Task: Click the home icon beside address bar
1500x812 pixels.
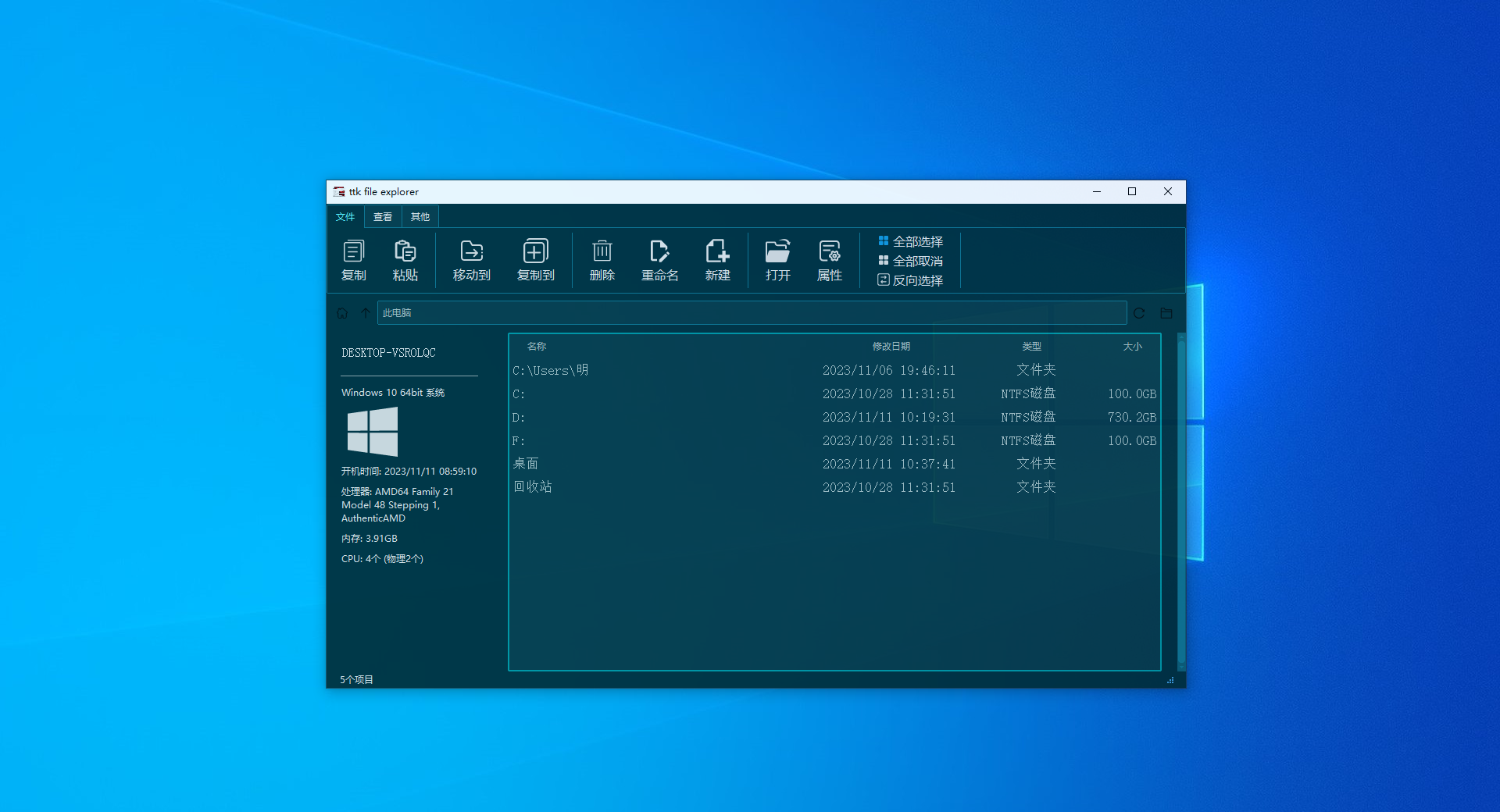Action: (342, 313)
